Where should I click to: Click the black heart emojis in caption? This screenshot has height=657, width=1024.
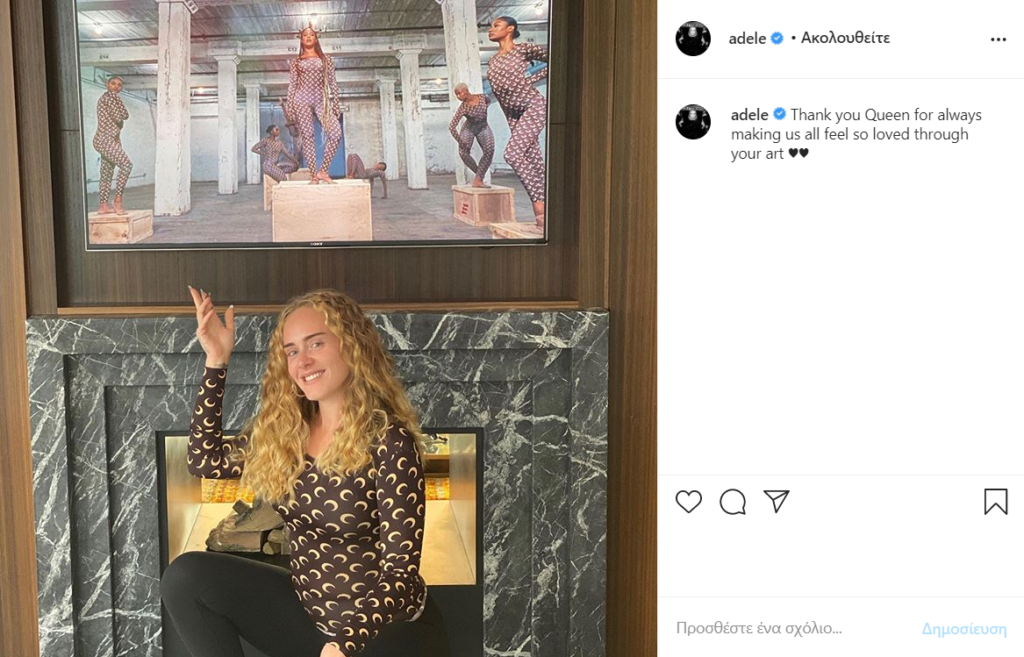coord(798,153)
